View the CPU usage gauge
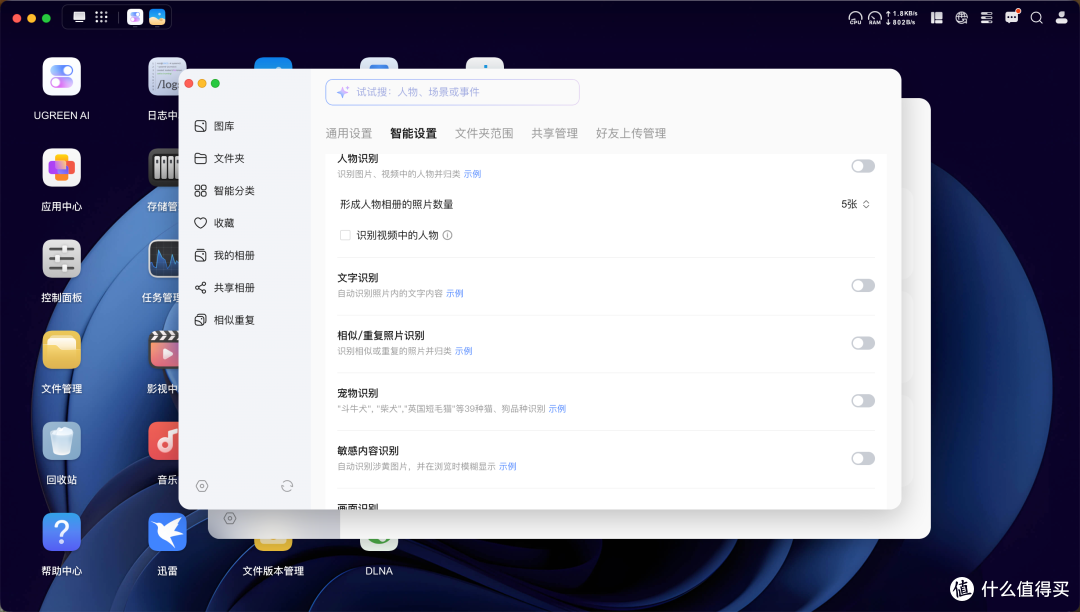 pyautogui.click(x=855, y=18)
